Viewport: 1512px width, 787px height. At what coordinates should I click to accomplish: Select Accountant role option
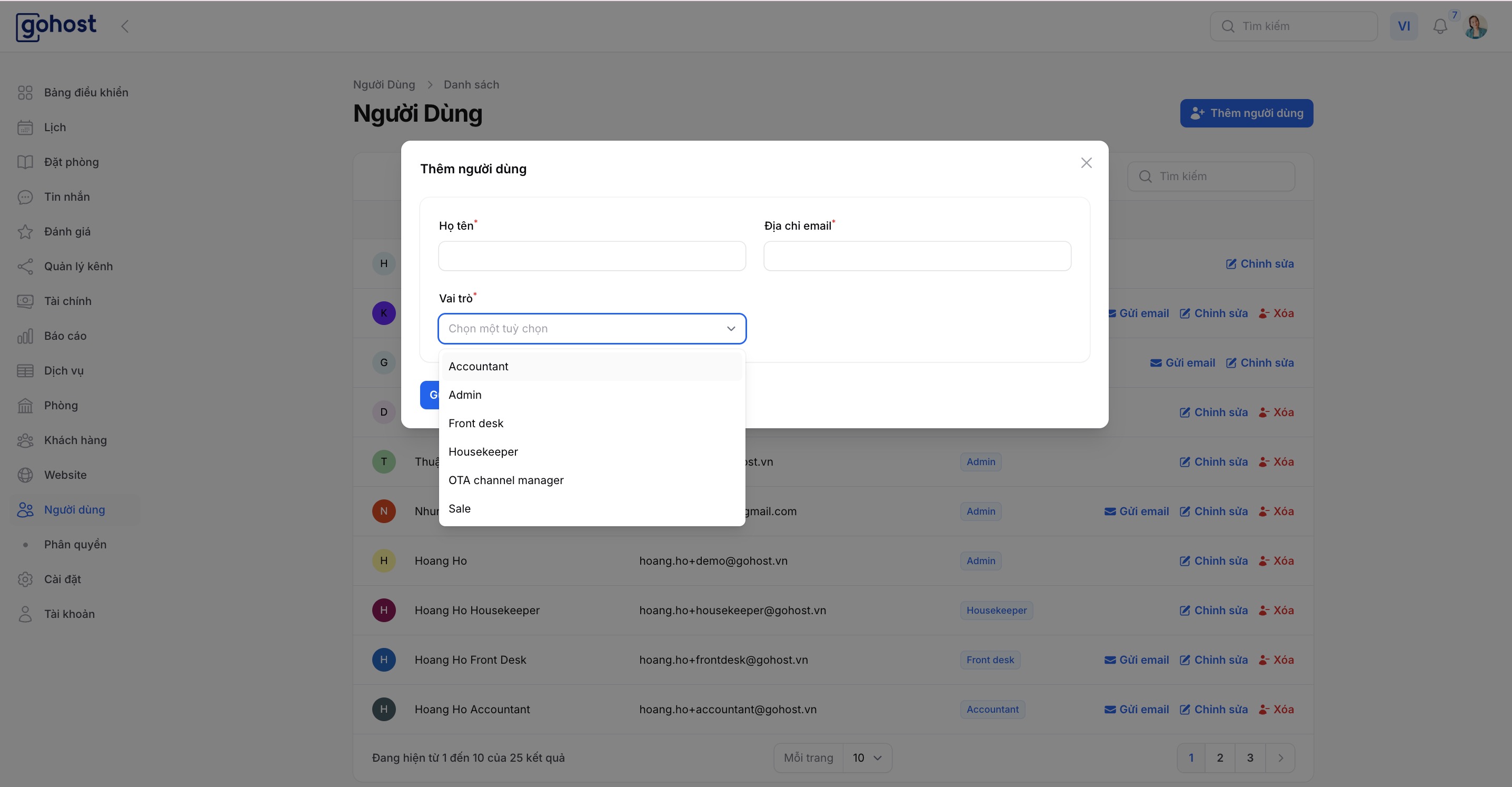[x=592, y=367]
